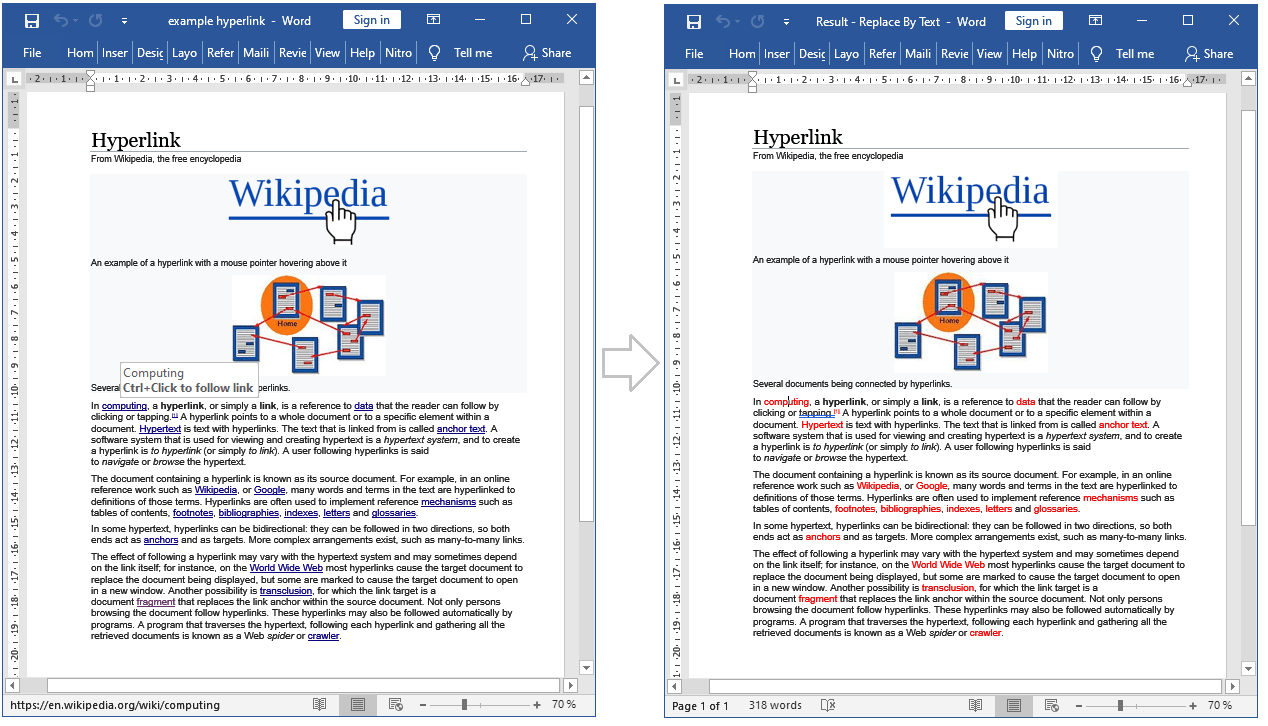The height and width of the screenshot is (726, 1268).
Task: Open the Mailings tab in right window
Action: click(x=918, y=53)
